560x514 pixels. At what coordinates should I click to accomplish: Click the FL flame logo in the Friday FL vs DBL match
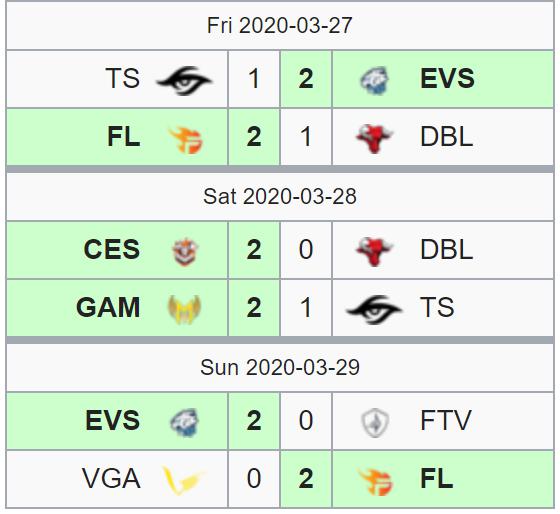pyautogui.click(x=185, y=140)
